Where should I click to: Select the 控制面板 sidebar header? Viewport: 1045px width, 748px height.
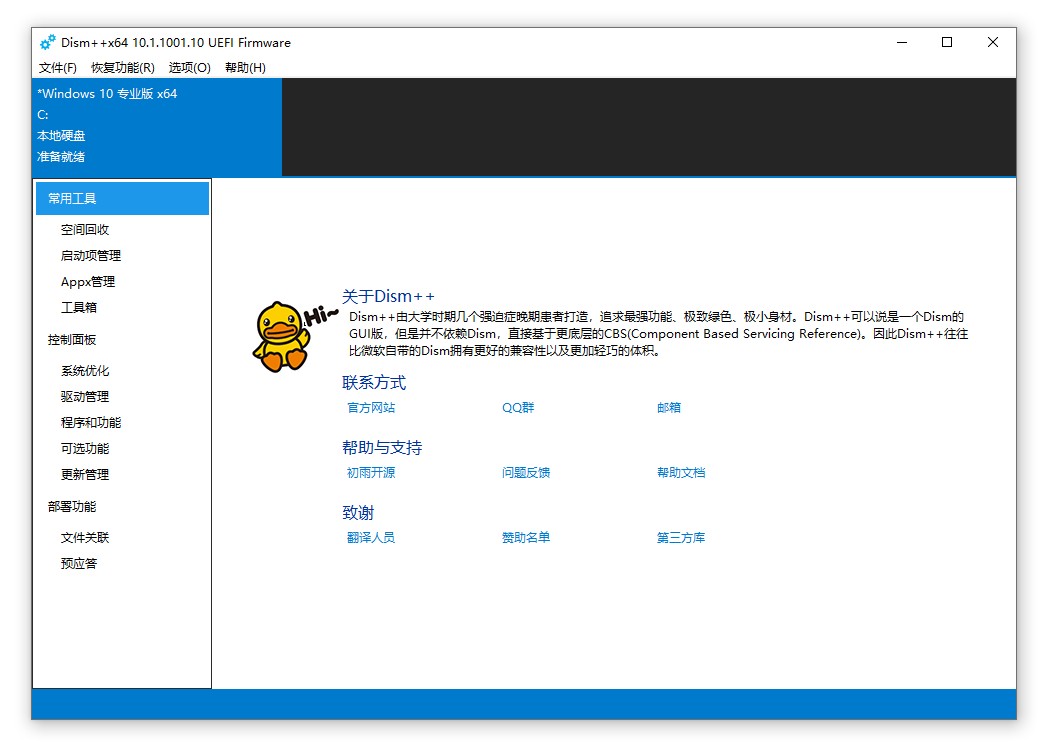[x=72, y=340]
